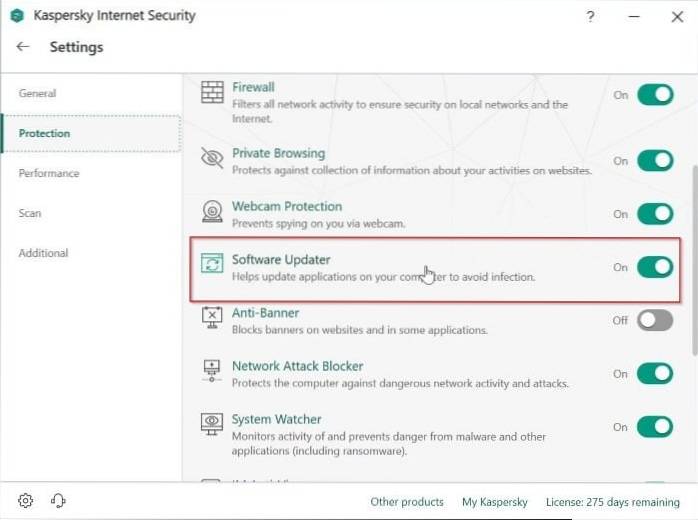Click the Private Browsing crossed-eye icon
The height and width of the screenshot is (520, 698).
pos(212,158)
